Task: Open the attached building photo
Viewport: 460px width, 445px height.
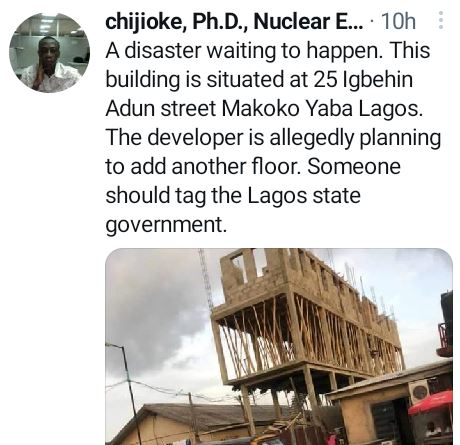Action: pyautogui.click(x=279, y=347)
